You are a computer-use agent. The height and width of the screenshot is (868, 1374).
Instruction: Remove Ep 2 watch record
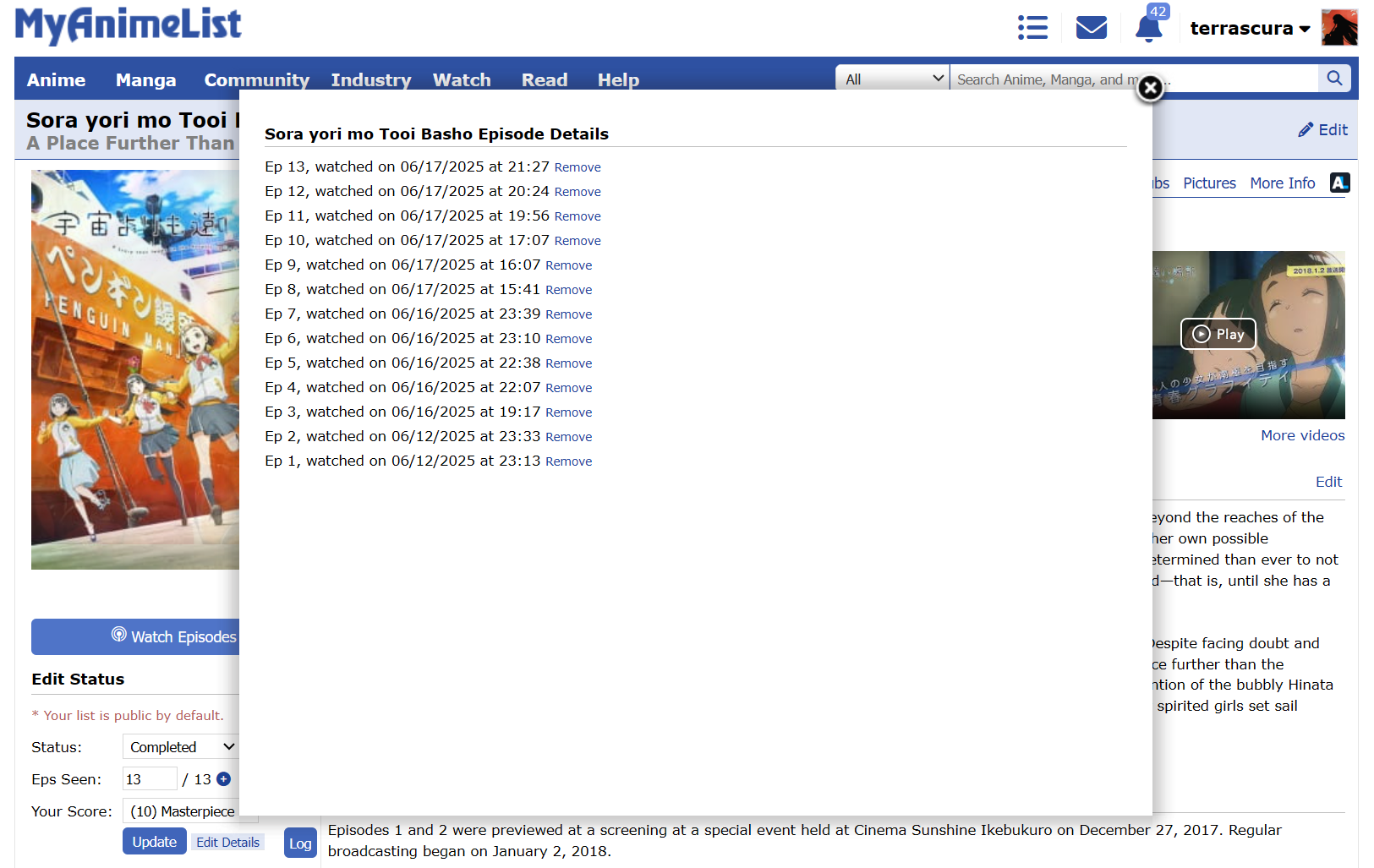click(569, 437)
